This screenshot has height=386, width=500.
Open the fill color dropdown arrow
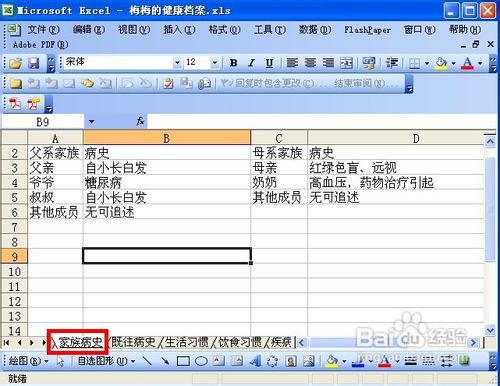coord(454,63)
